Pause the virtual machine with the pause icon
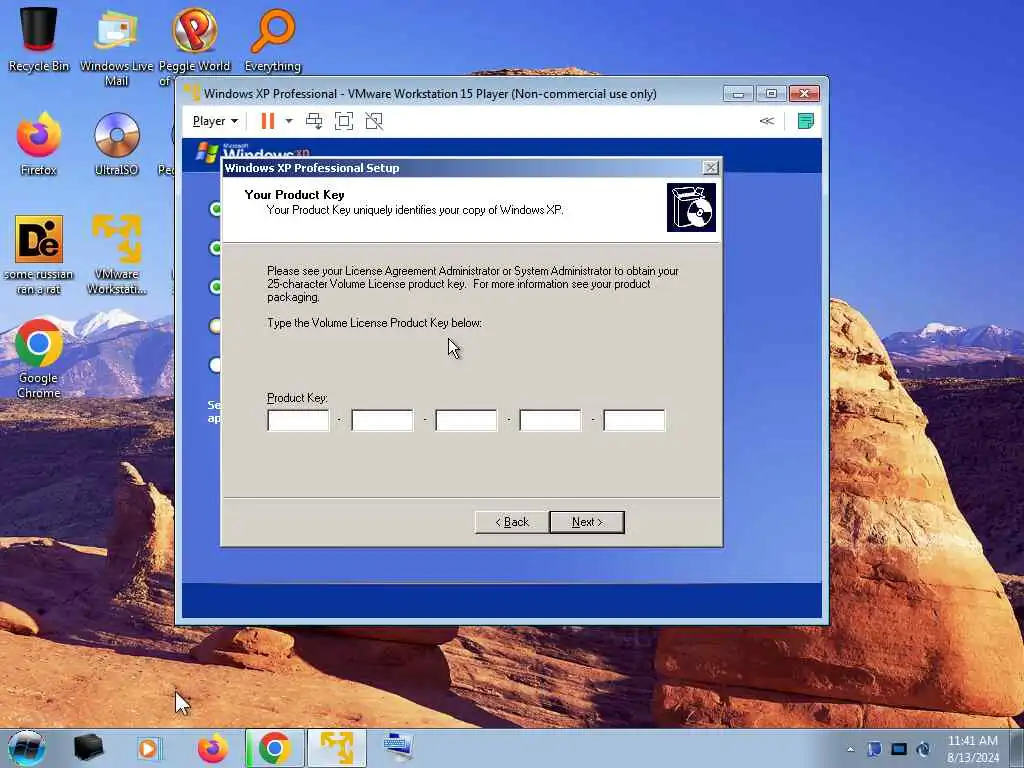 268,121
